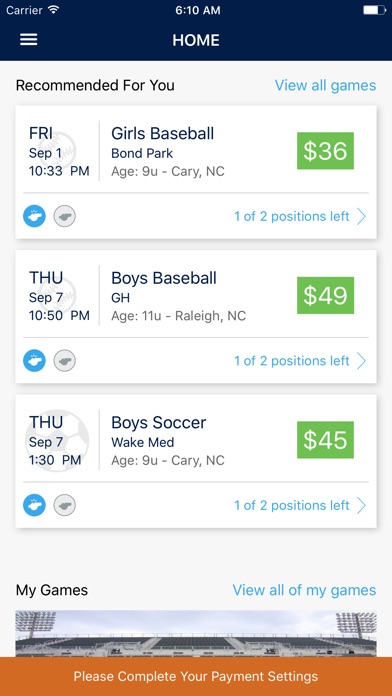
Task: Tap gray whistle icon on Boys Baseball card
Action: 65,360
